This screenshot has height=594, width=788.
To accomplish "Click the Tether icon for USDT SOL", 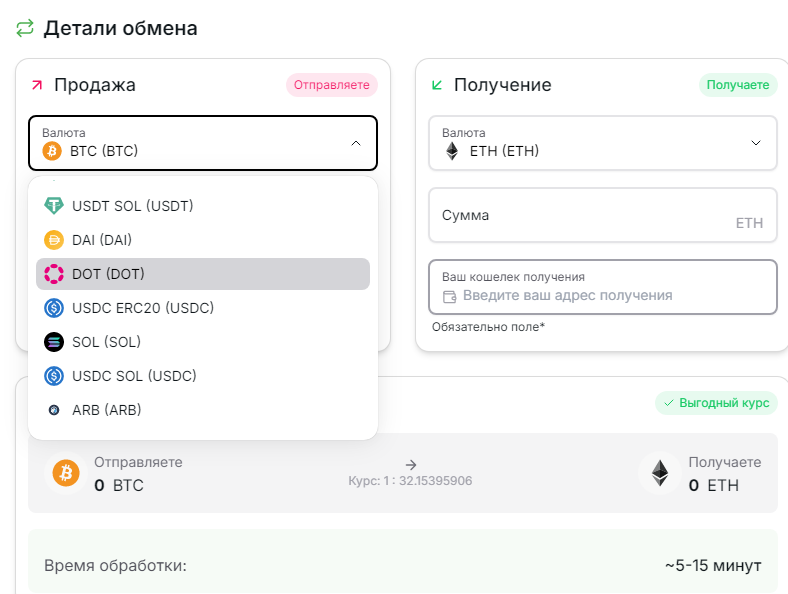I will [54, 206].
